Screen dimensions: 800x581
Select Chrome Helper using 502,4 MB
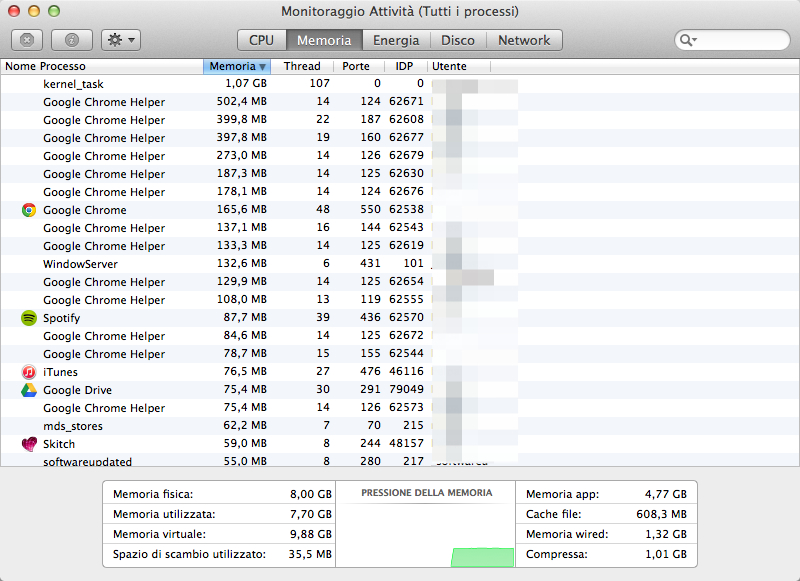(x=400, y=102)
